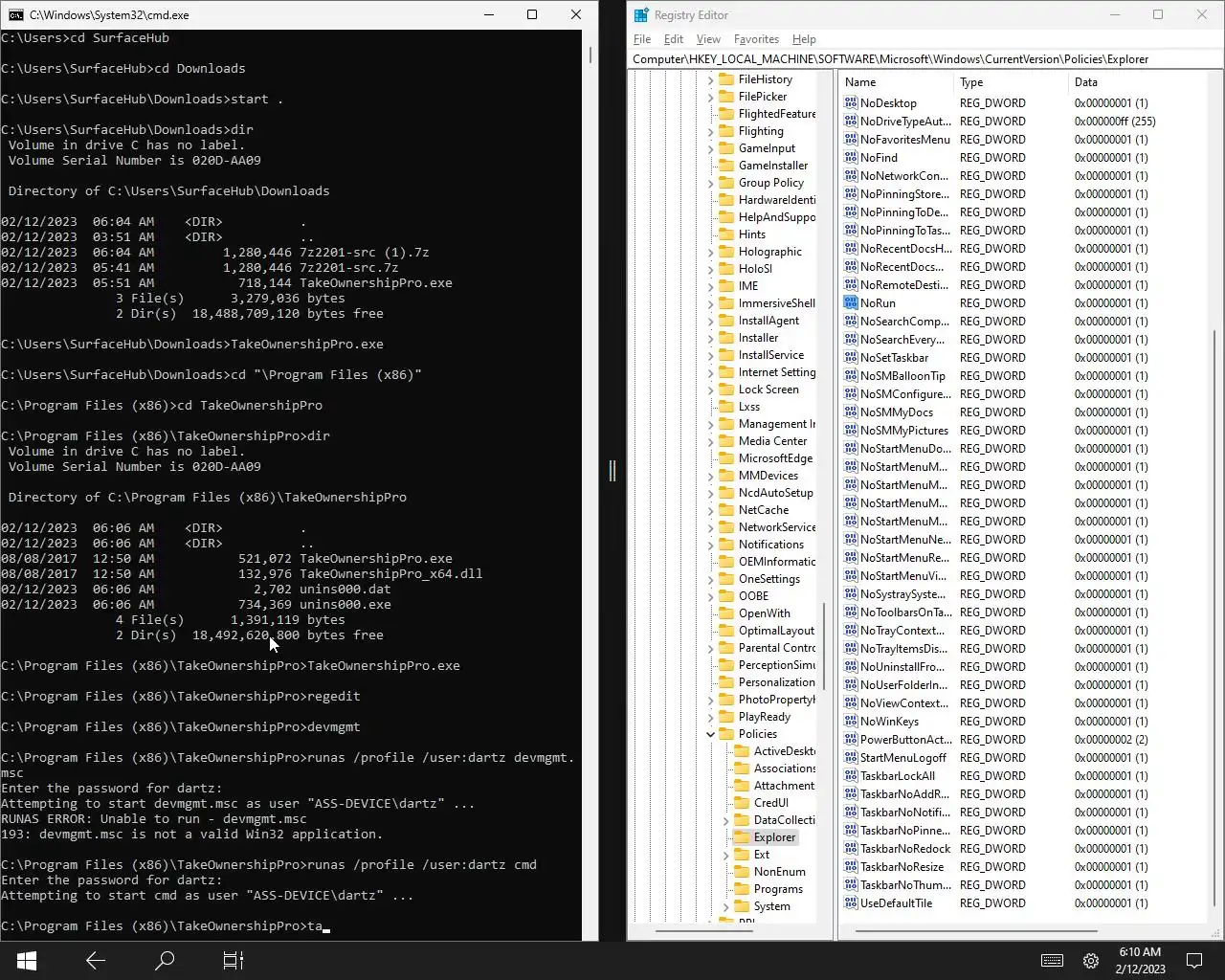
Task: Expand the PlayReady tree node
Action: 710,717
